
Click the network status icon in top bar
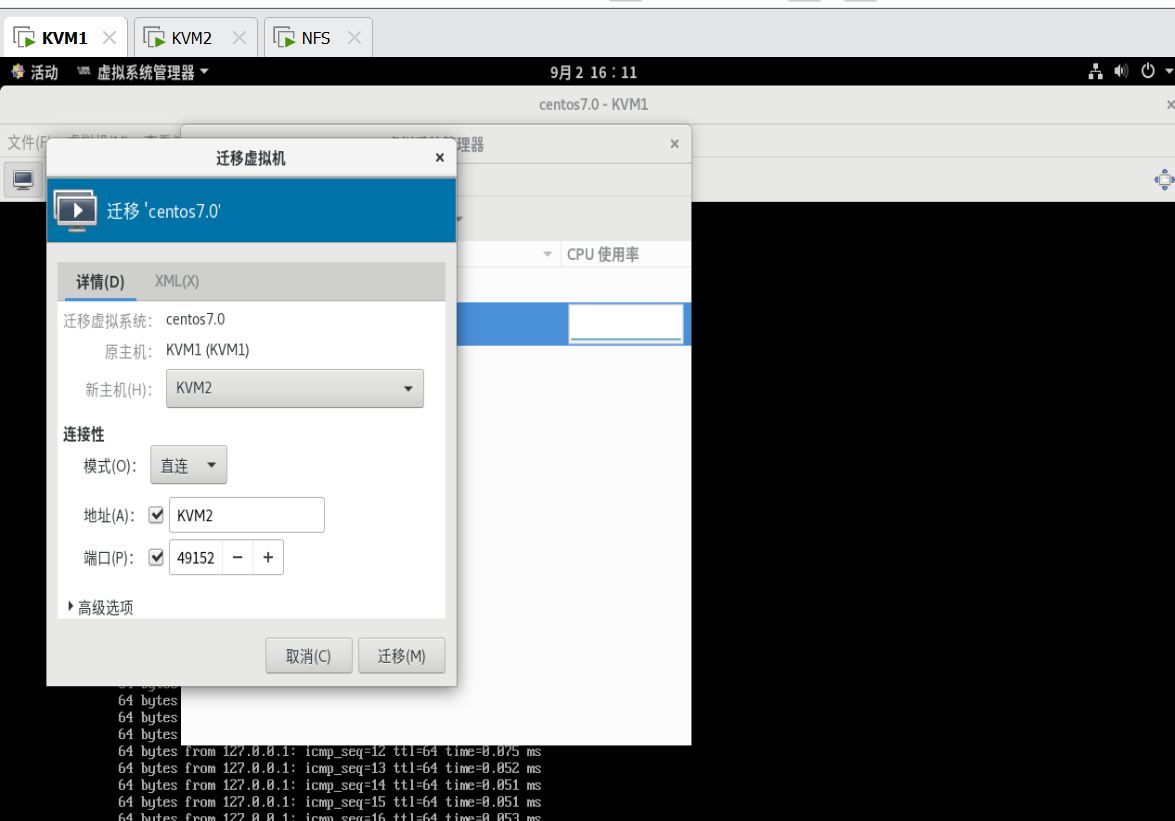(1095, 71)
